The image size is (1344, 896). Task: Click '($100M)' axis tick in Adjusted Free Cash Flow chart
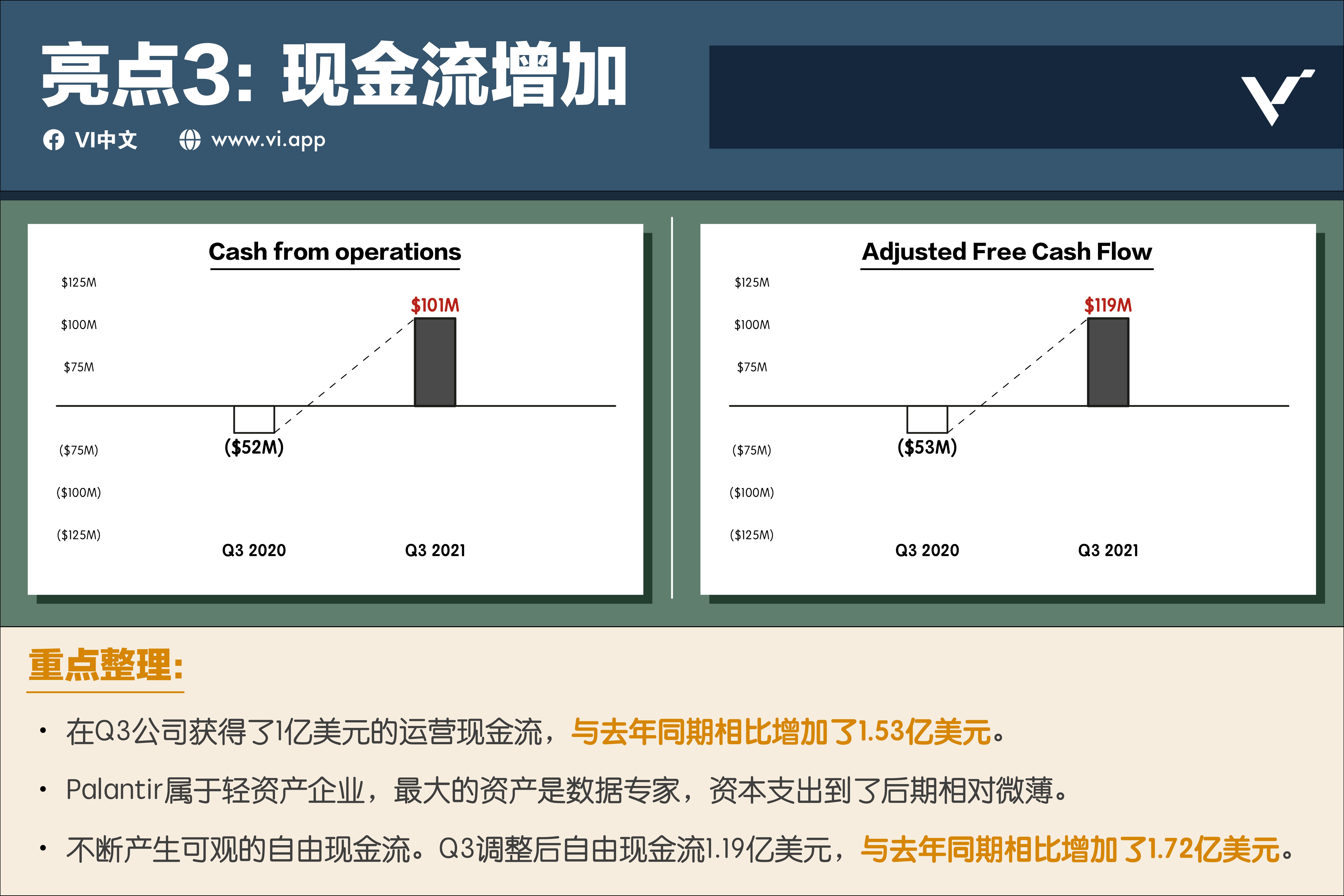tap(752, 492)
